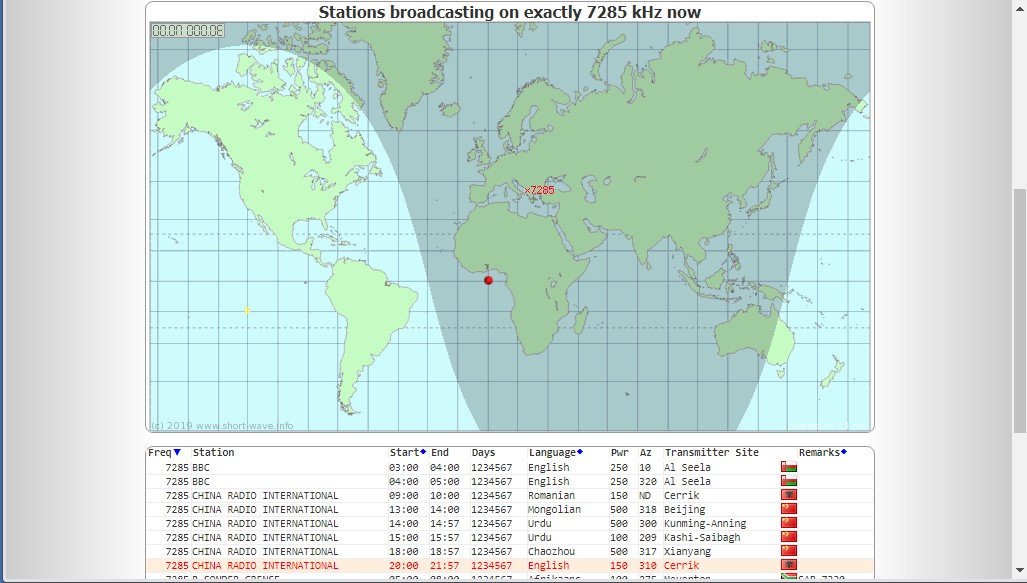Click 'Al Seela' site in the 04:00 row
1027x583 pixels.
click(x=687, y=481)
